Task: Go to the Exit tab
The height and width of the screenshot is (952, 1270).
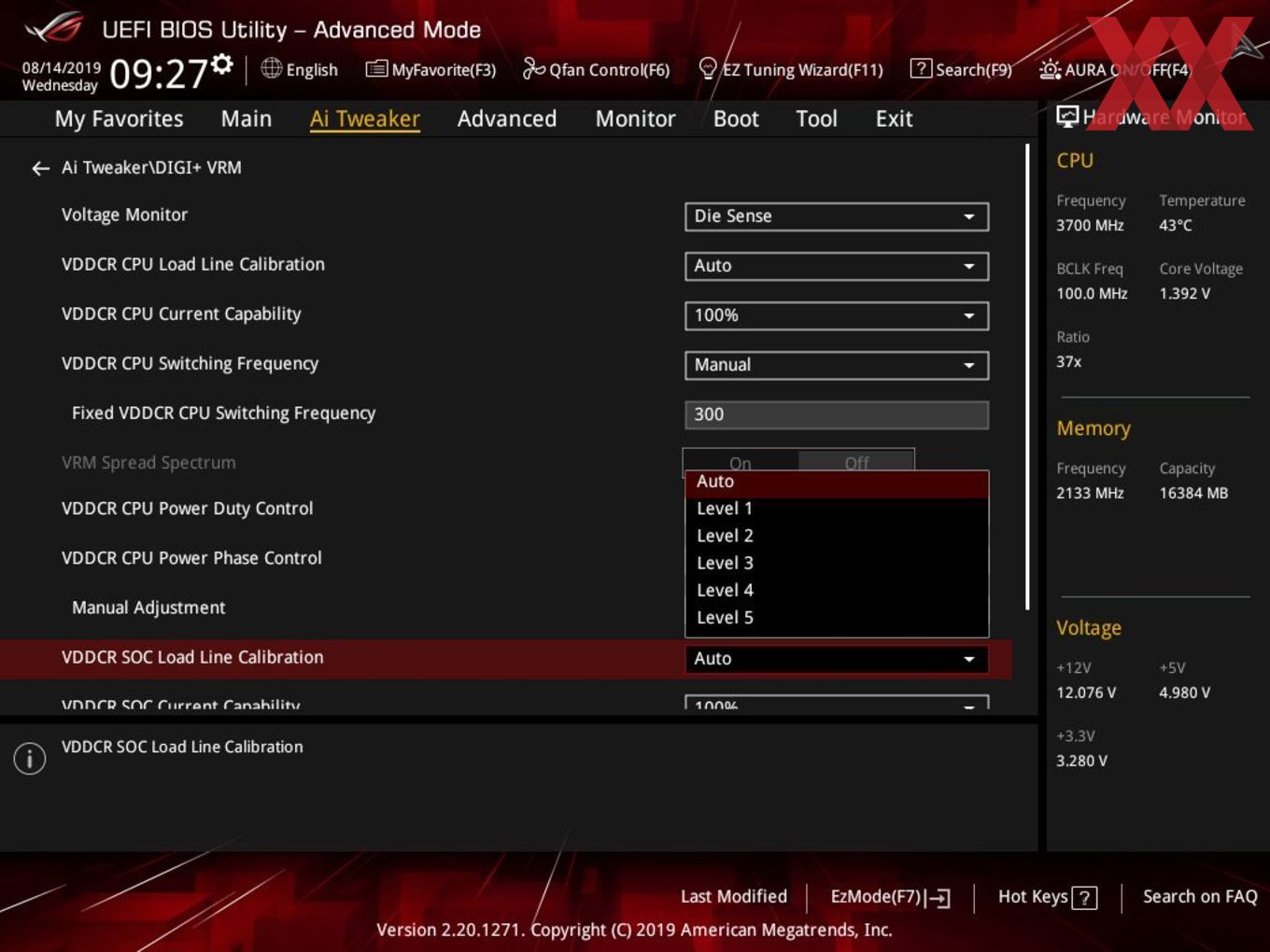Action: click(894, 119)
